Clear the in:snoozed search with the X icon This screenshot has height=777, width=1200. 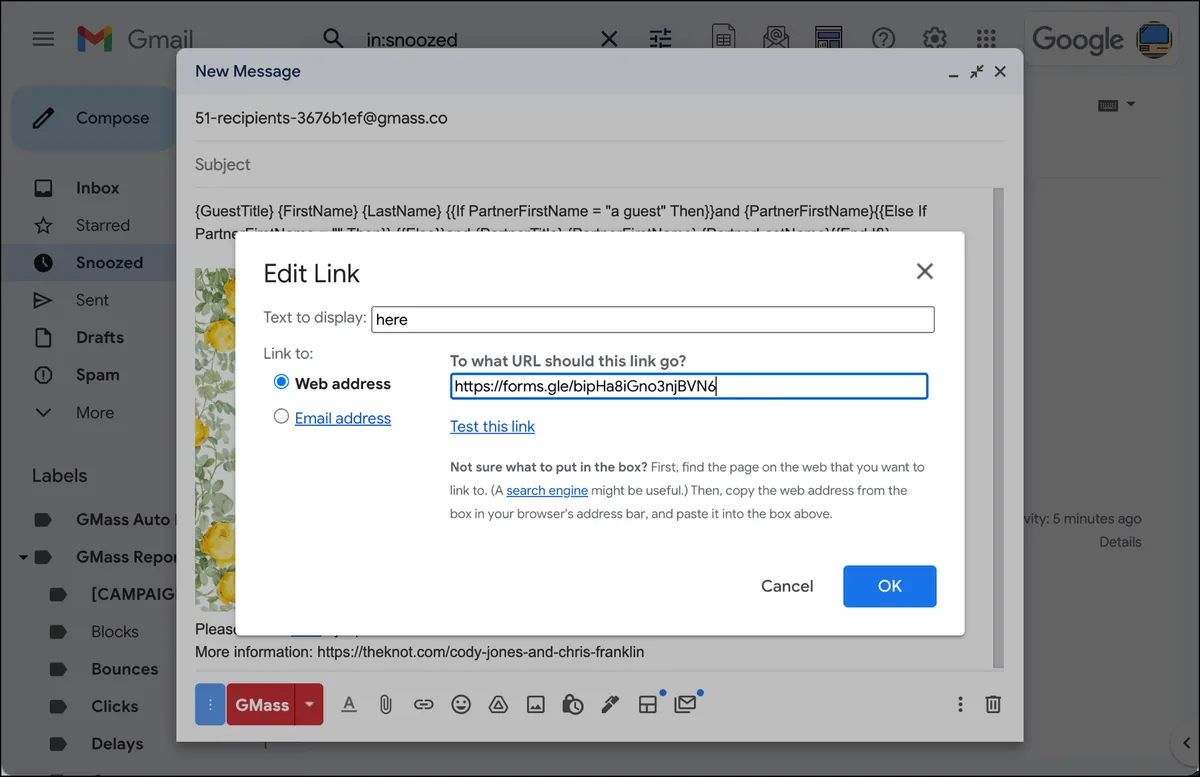(x=609, y=39)
